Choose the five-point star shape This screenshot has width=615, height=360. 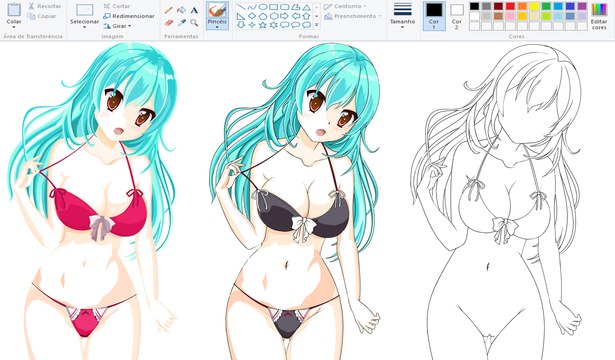click(263, 25)
